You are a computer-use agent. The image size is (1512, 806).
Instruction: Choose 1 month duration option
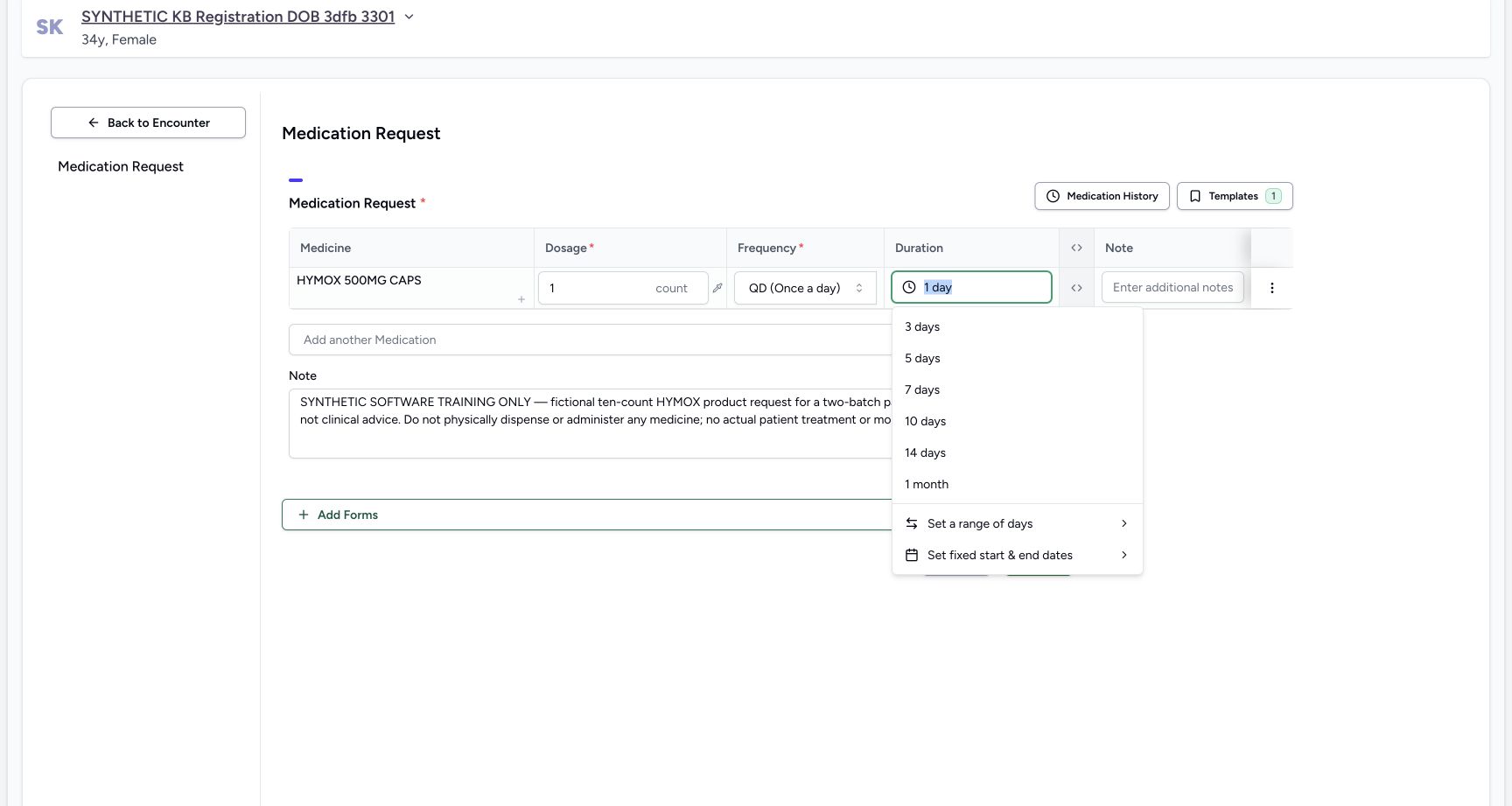click(1018, 484)
